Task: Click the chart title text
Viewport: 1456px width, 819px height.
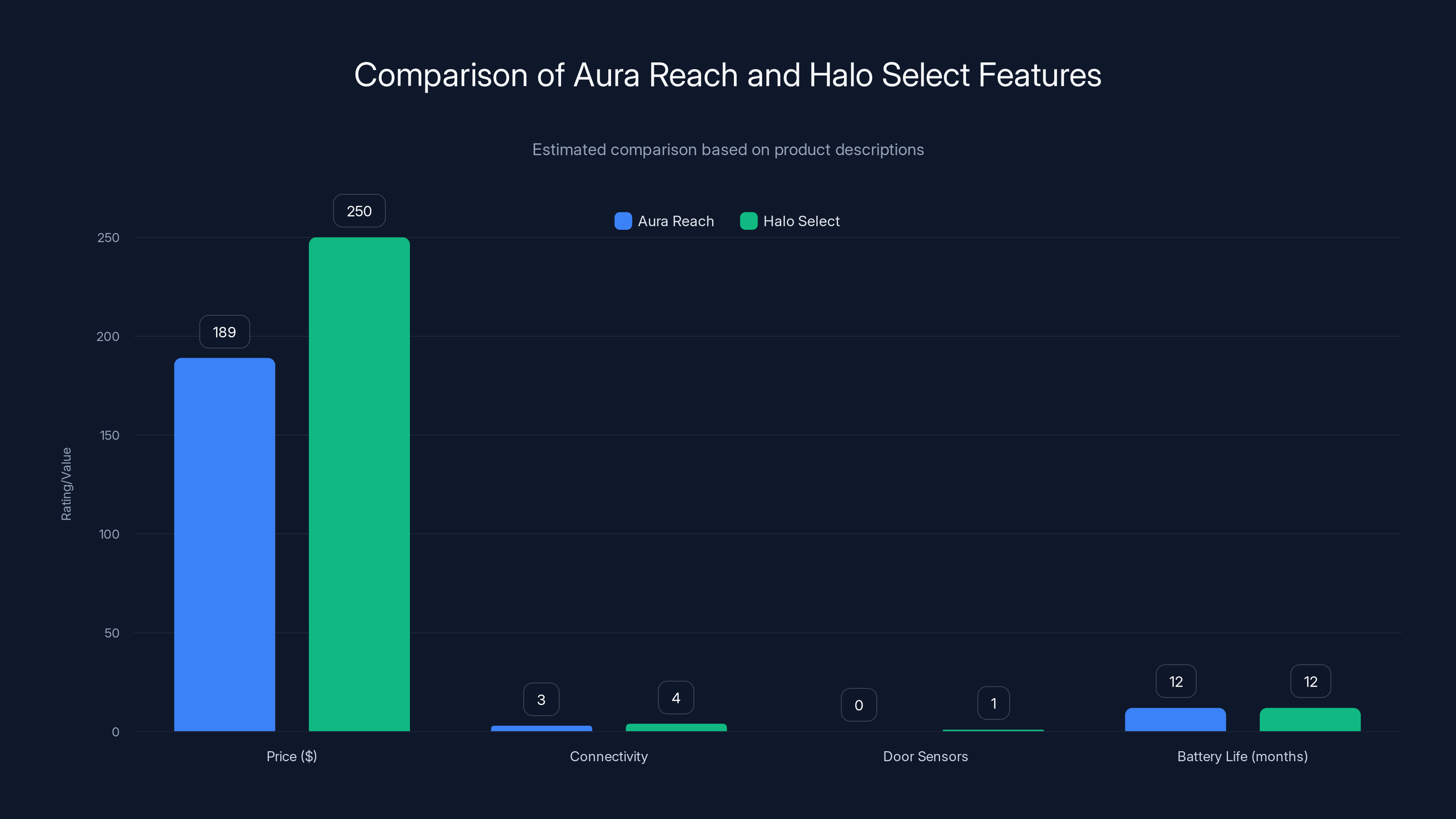Action: coord(728,74)
